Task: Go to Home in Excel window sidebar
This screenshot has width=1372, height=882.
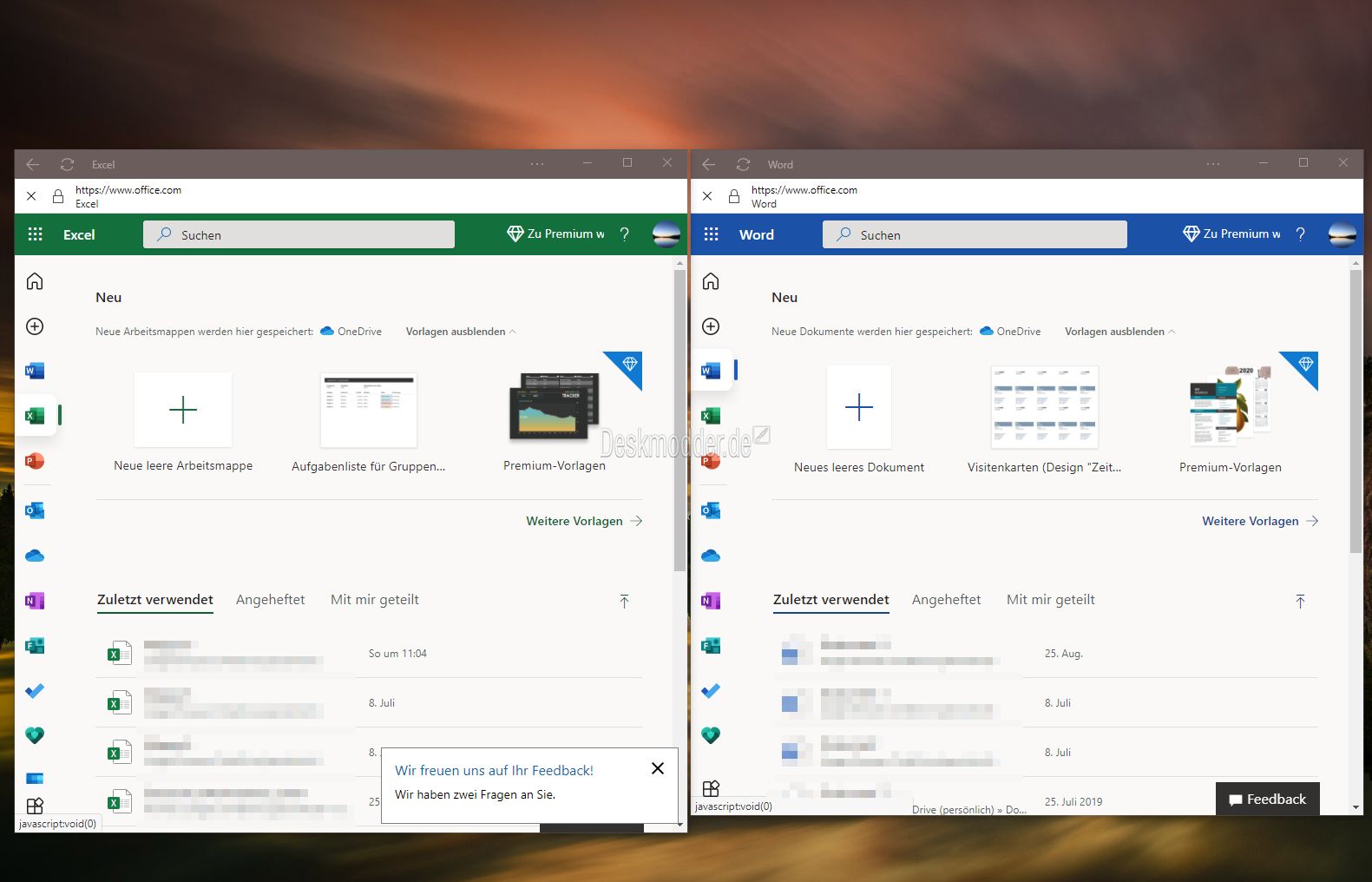Action: [x=35, y=281]
